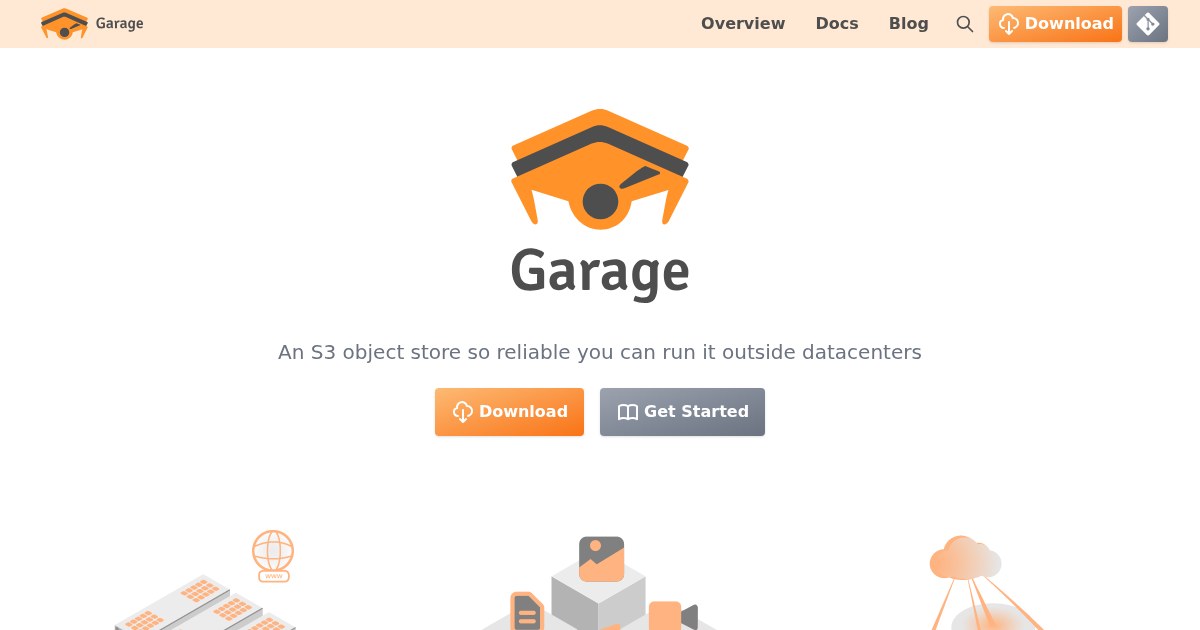Click the Garage text in the navbar
Screen dimensions: 1200x630
coord(120,24)
